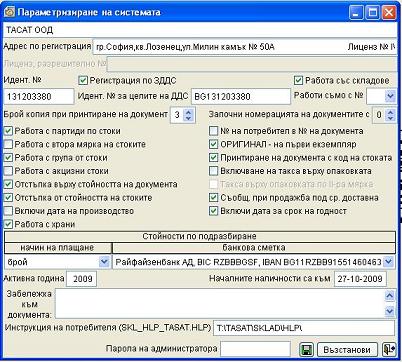
Task: Toggle 'Отстъпка върху стойността на документа'
Action: coord(8,184)
